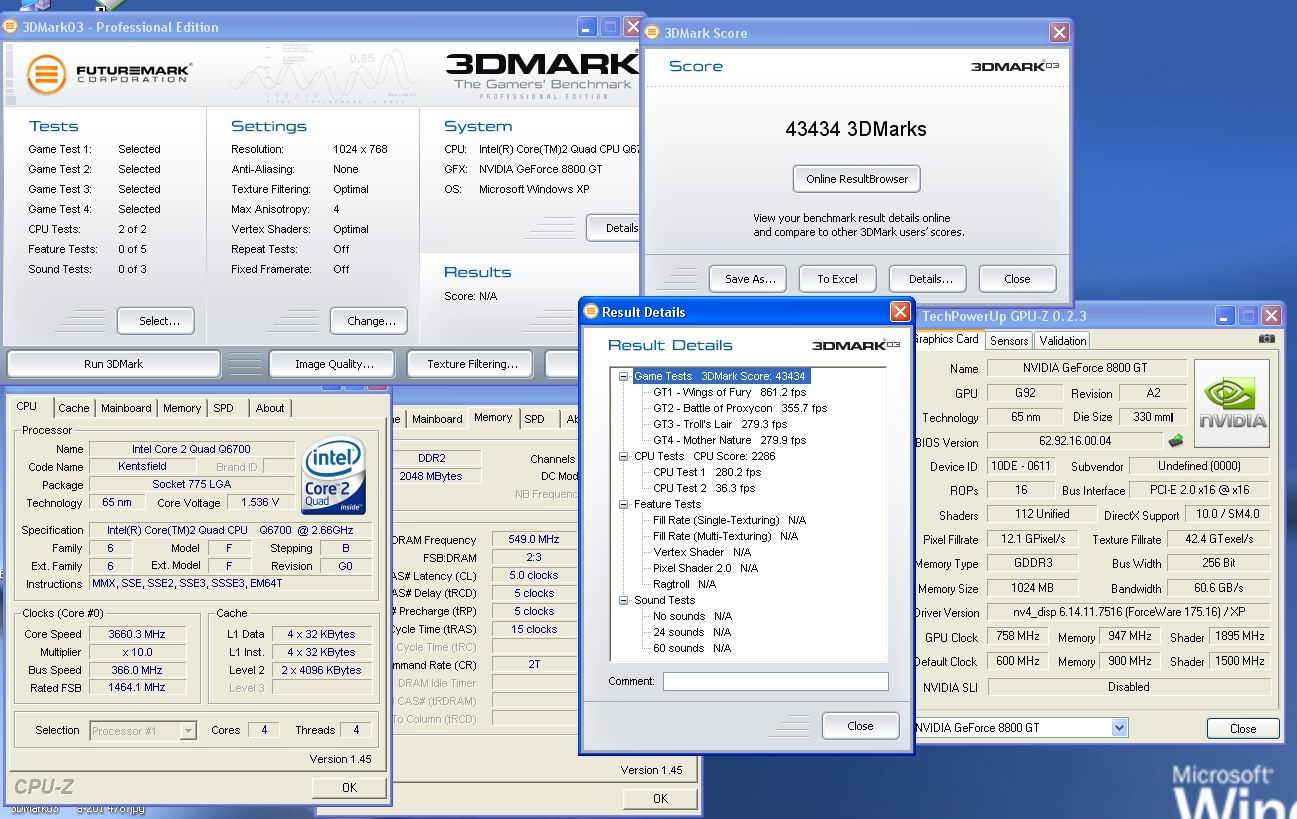
Task: Click the NVIDIA SLI Disabled field
Action: pos(1129,687)
